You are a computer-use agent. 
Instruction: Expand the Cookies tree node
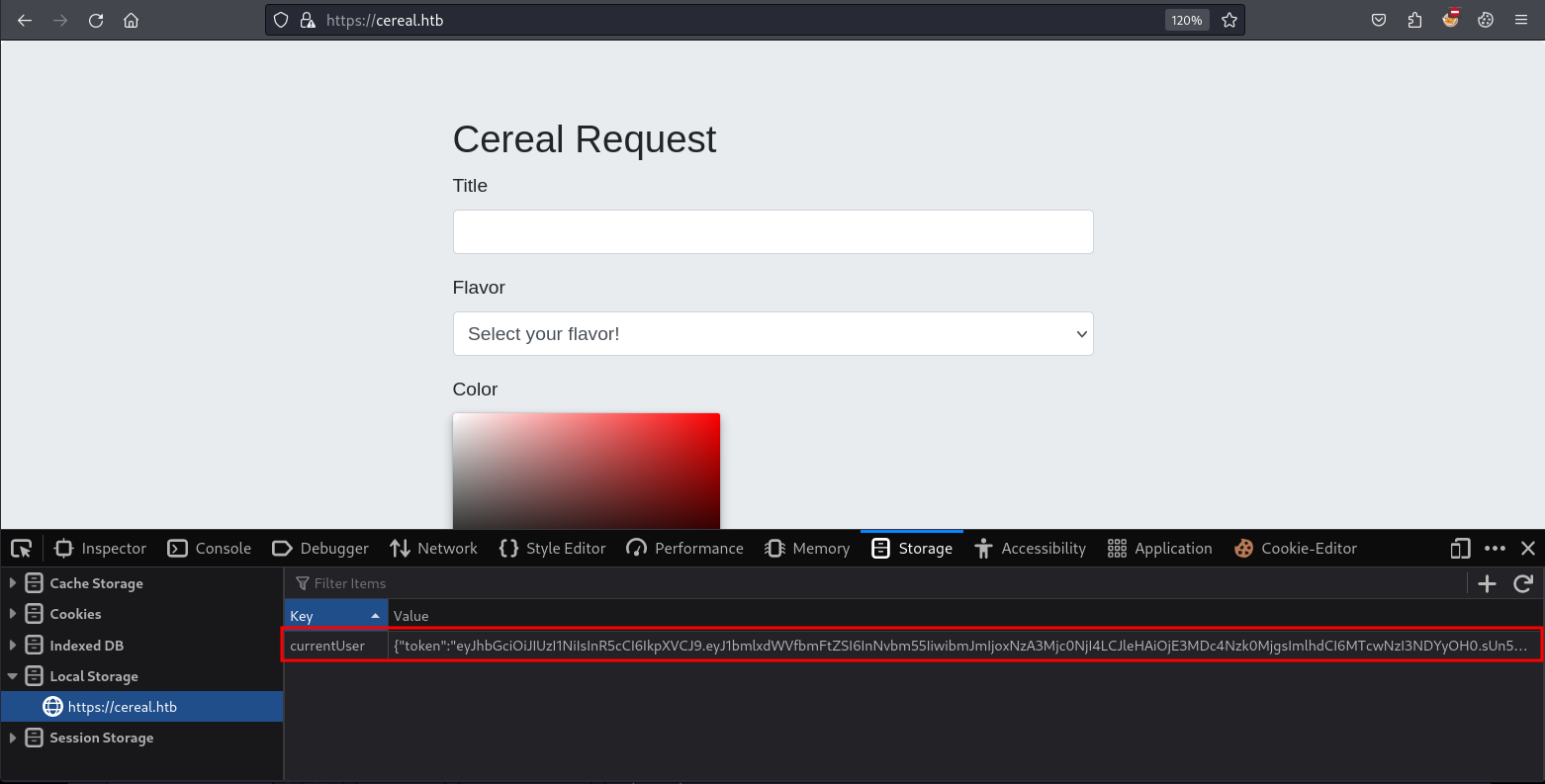point(13,614)
